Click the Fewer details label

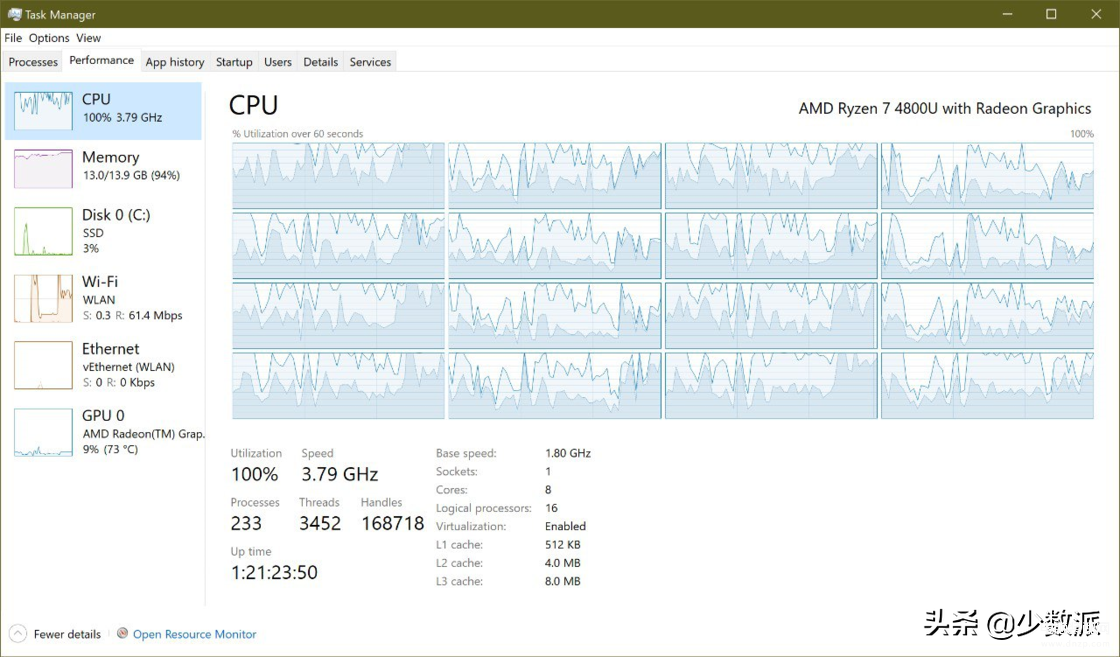67,634
